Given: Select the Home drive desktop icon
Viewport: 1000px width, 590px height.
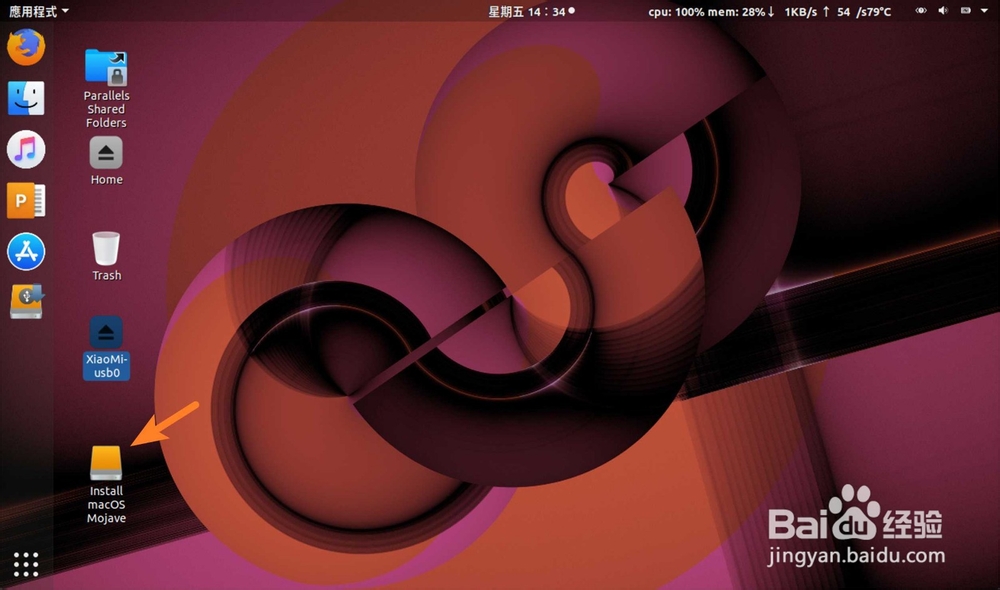Looking at the screenshot, I should pyautogui.click(x=106, y=161).
